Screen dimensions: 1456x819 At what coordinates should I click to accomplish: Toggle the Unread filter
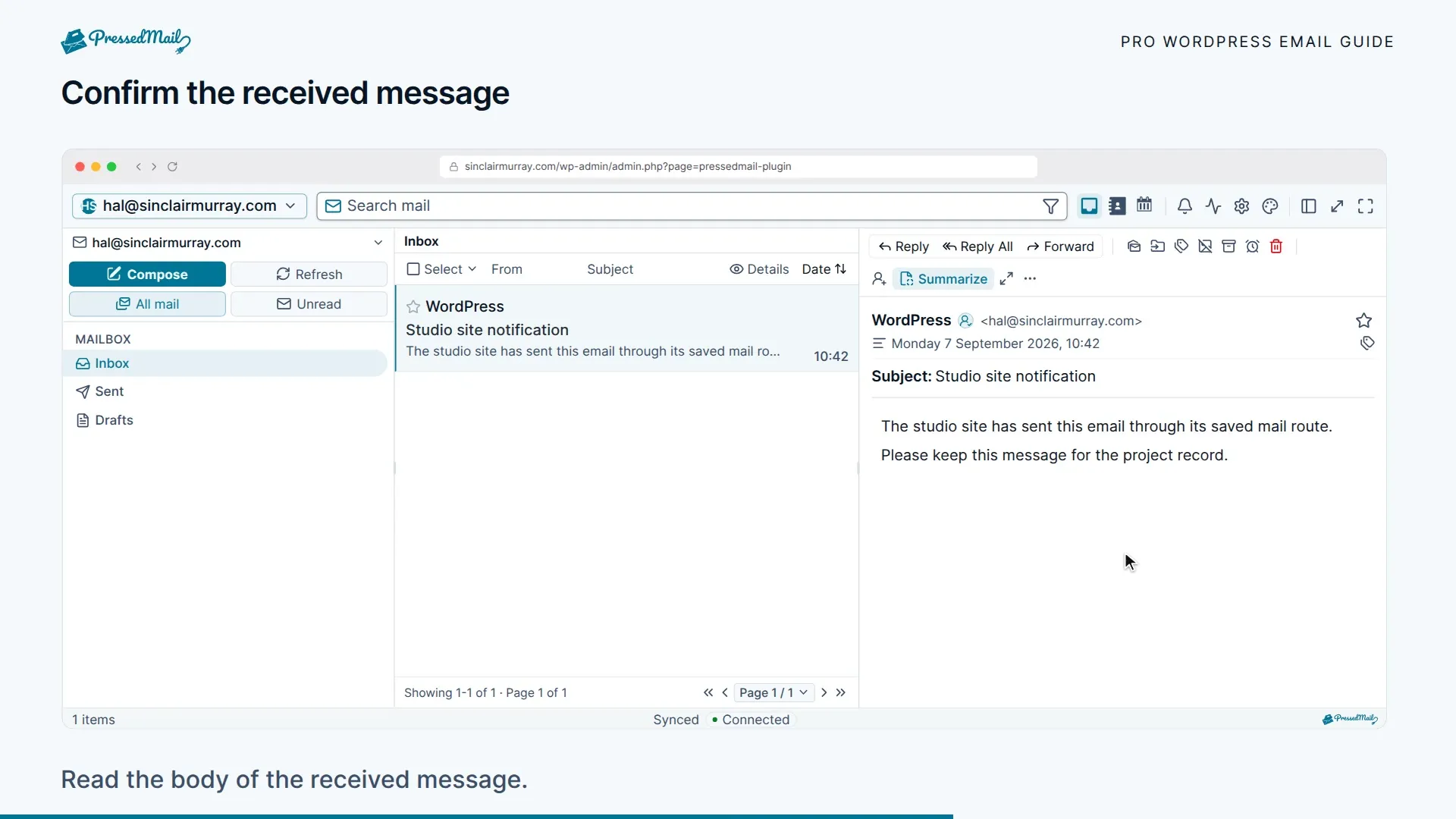click(x=309, y=304)
